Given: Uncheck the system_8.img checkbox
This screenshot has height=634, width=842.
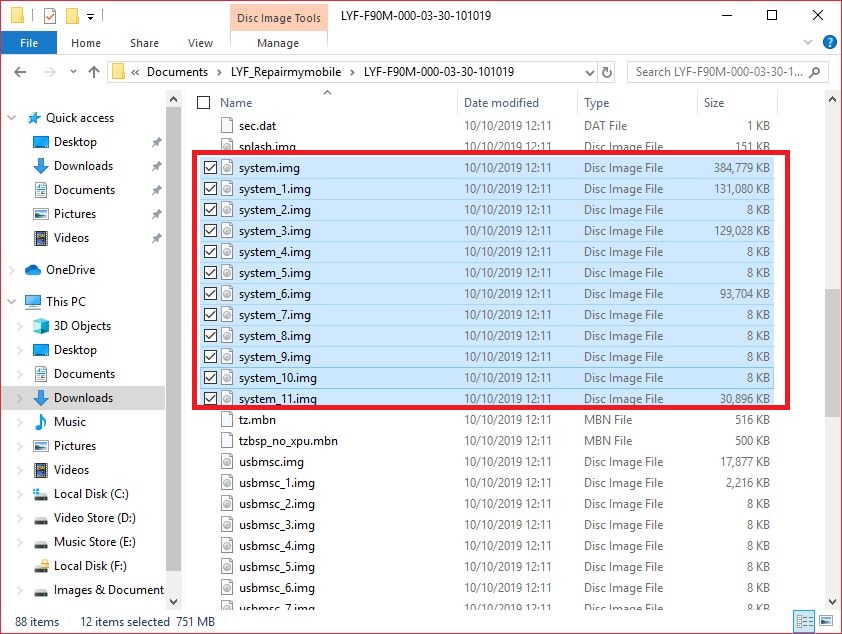Looking at the screenshot, I should click(210, 336).
